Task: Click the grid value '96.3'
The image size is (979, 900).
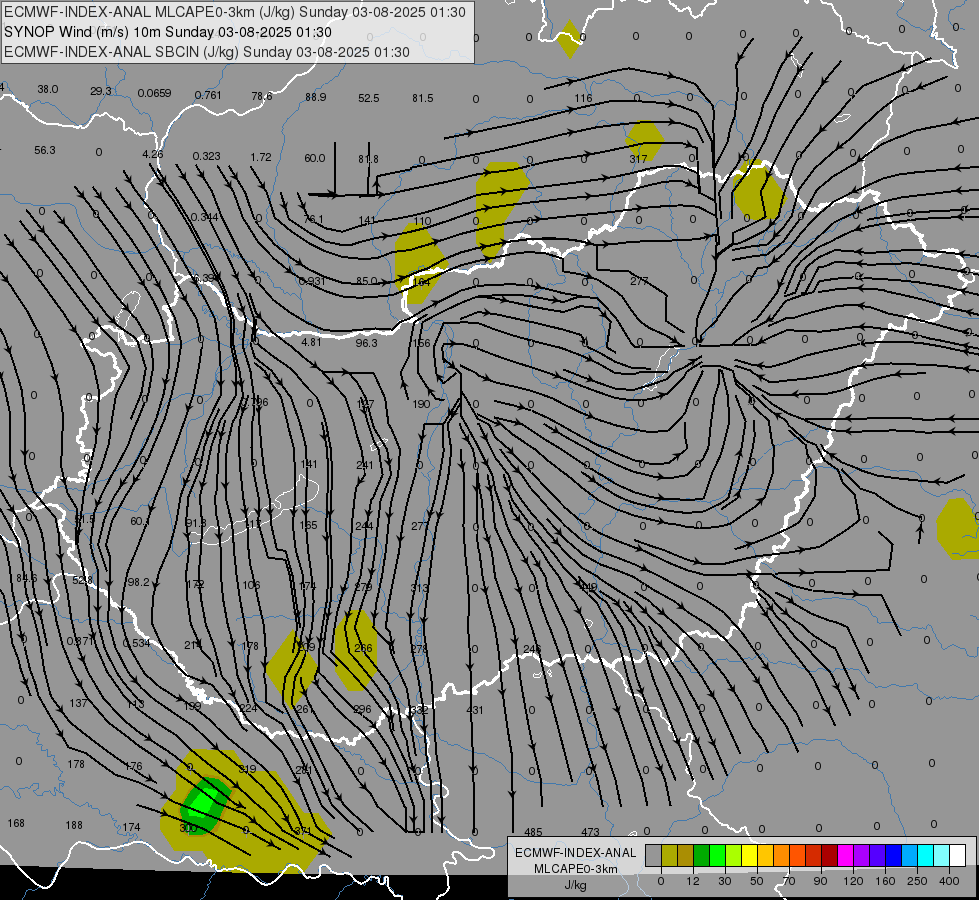Action: (367, 343)
